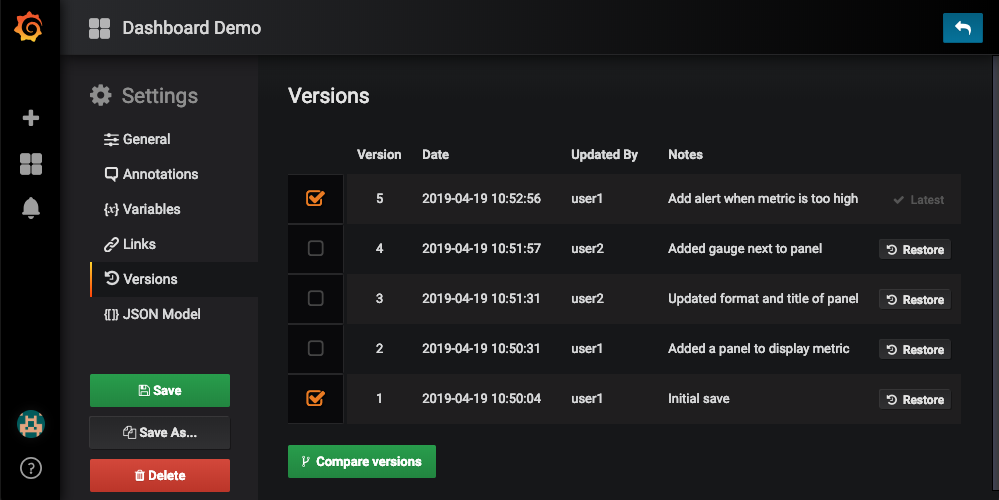Click the user avatar icon

(30, 424)
